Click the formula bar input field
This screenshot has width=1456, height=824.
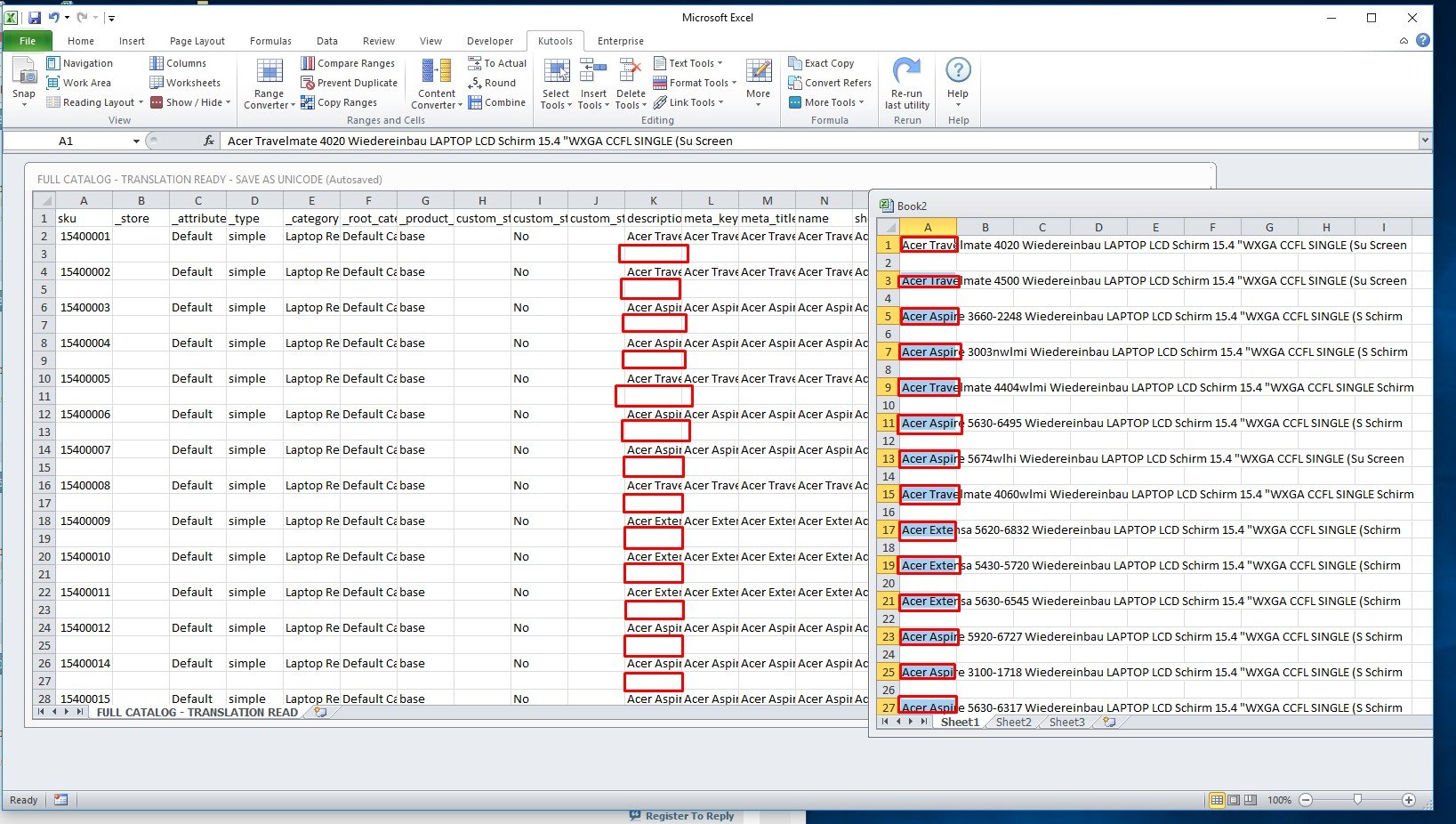(818, 141)
